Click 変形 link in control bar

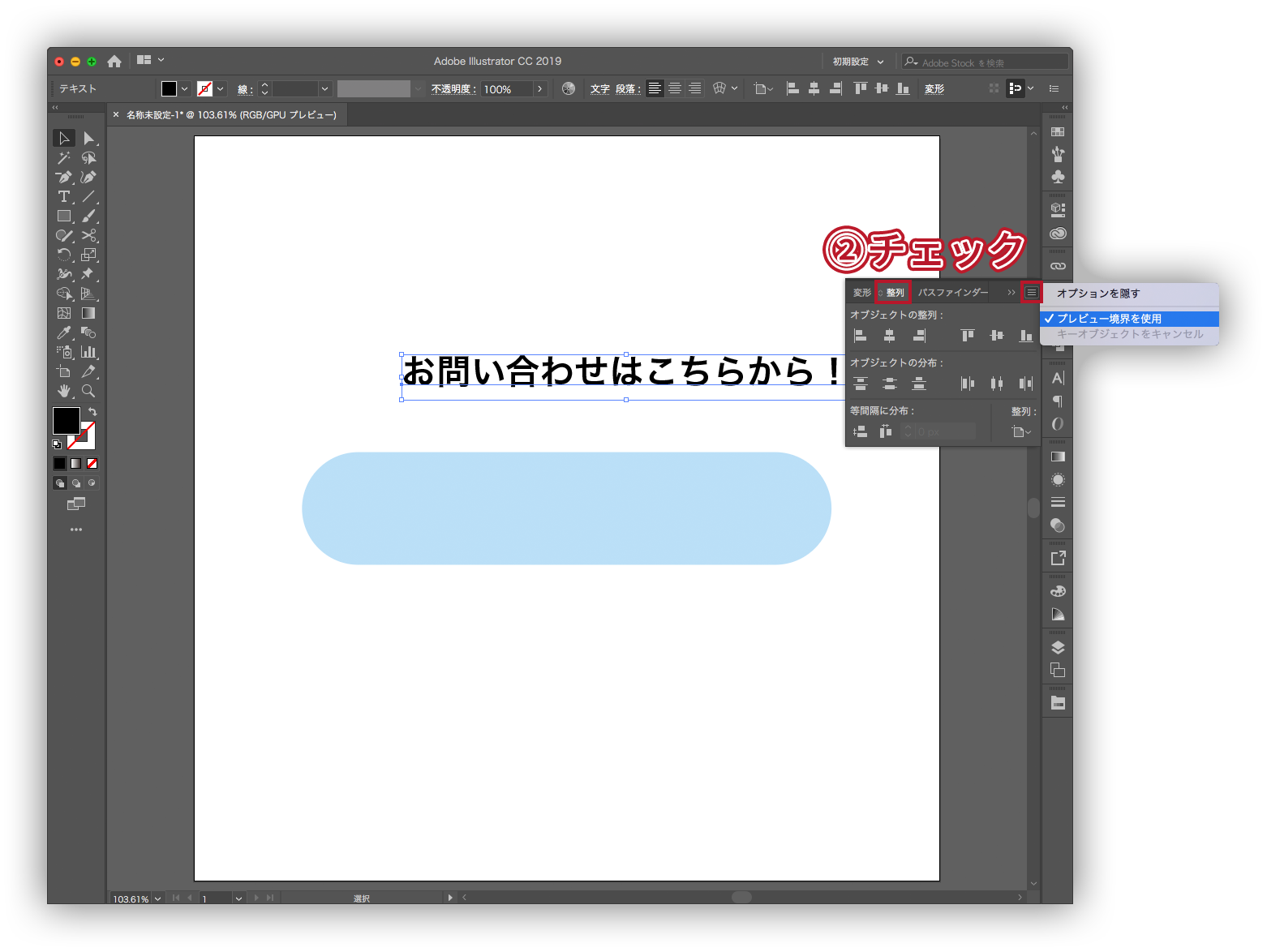point(934,89)
